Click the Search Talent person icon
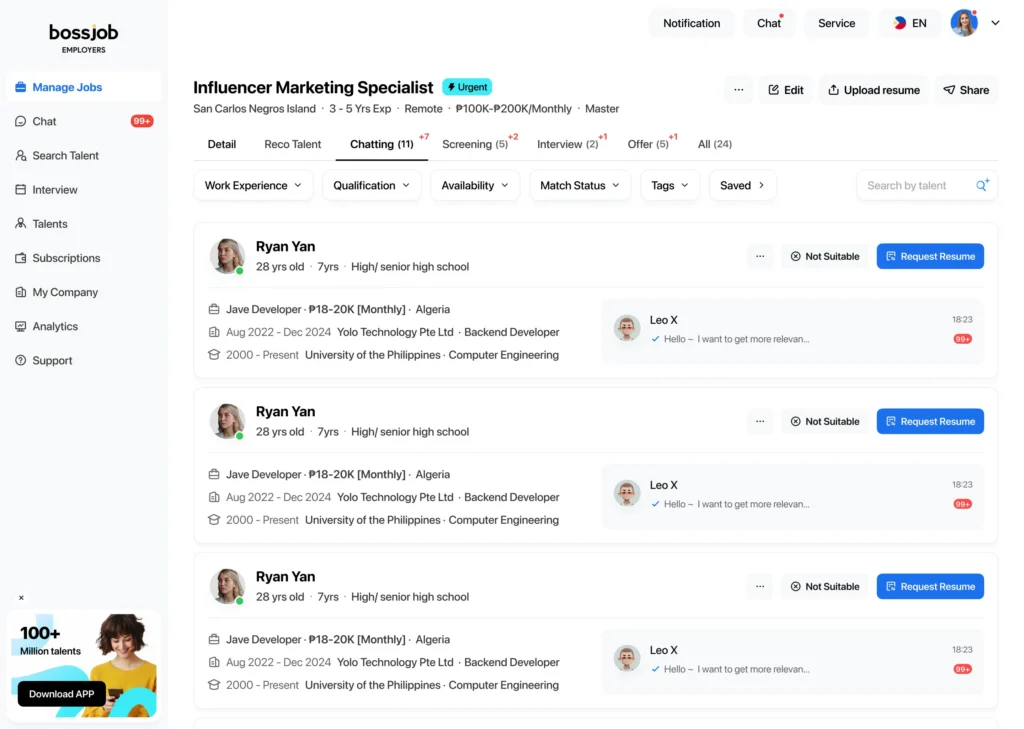Image resolution: width=1024 pixels, height=729 pixels. (x=20, y=155)
